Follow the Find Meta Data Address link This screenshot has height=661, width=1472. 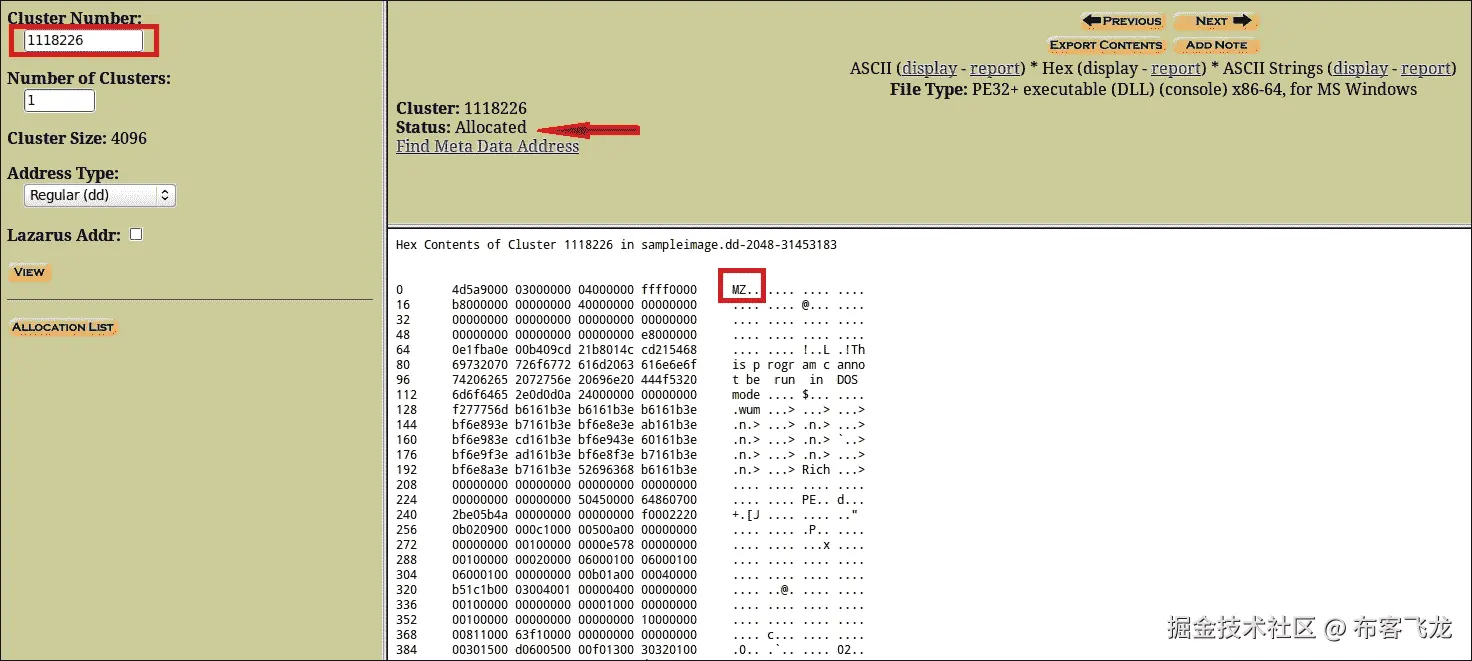(x=487, y=146)
